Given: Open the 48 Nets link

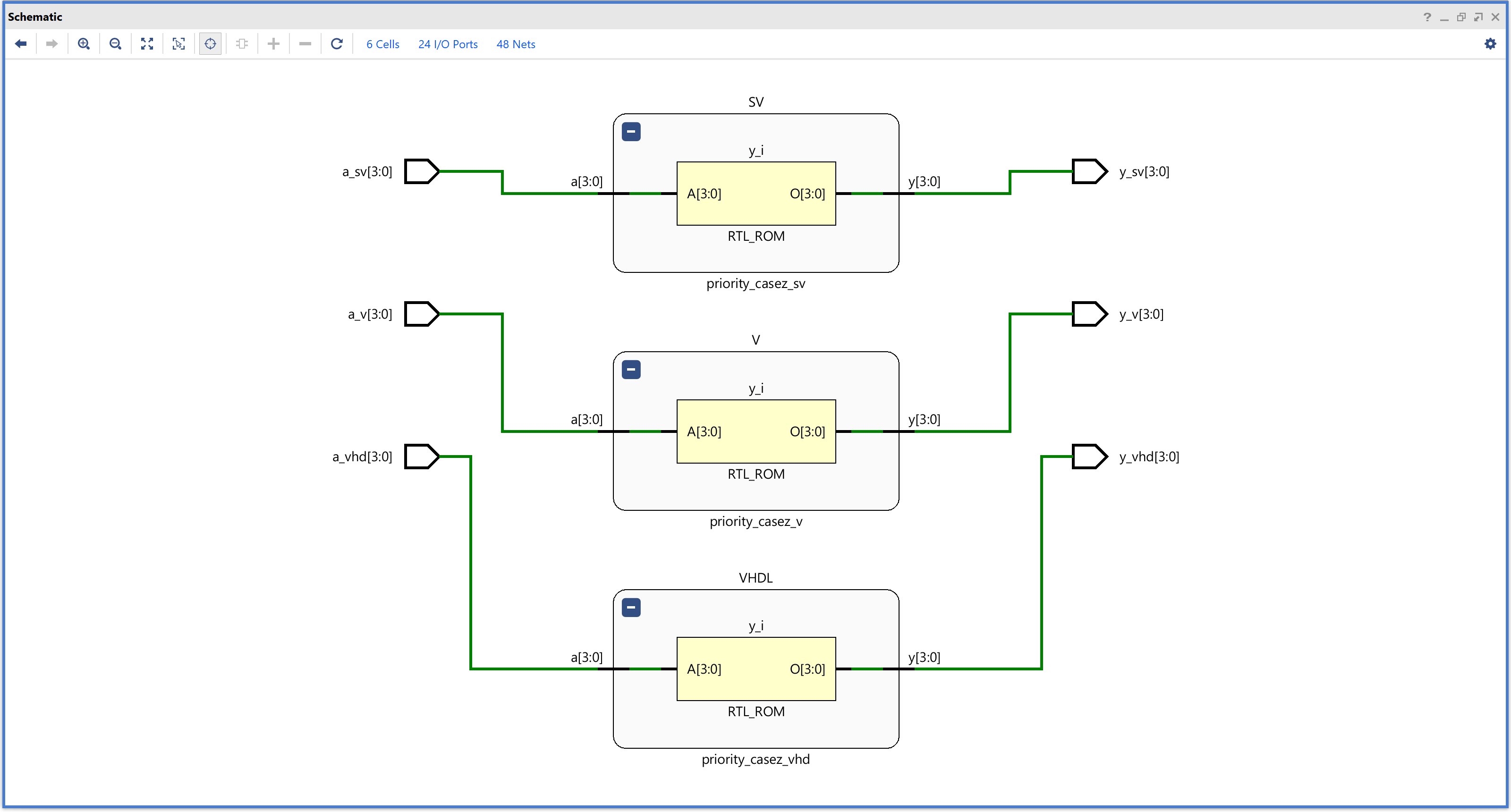Looking at the screenshot, I should pos(516,44).
